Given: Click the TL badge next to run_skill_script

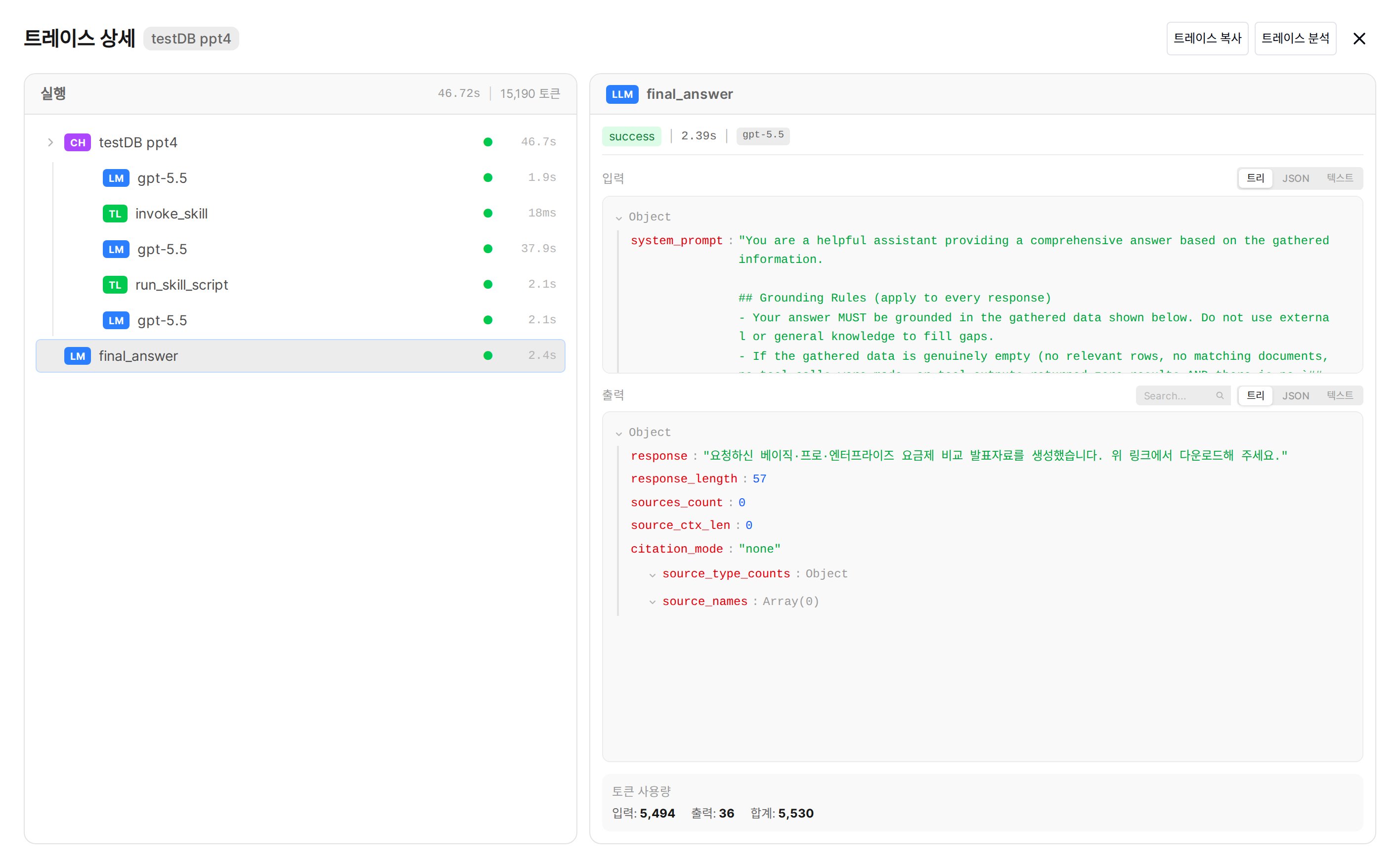Looking at the screenshot, I should click(x=115, y=285).
